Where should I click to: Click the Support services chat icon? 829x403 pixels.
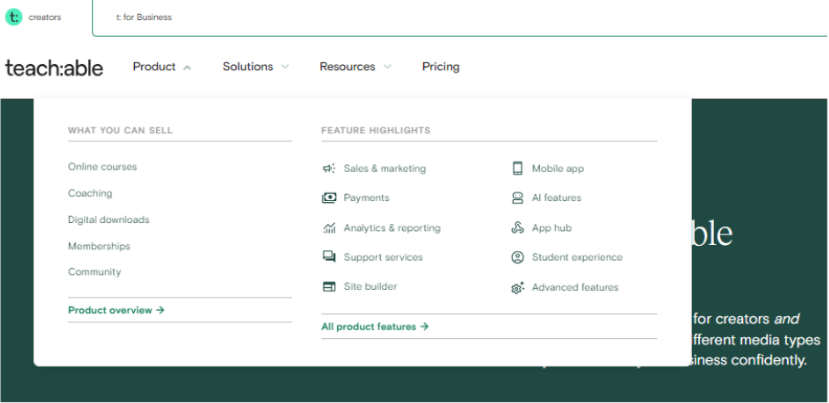[329, 257]
